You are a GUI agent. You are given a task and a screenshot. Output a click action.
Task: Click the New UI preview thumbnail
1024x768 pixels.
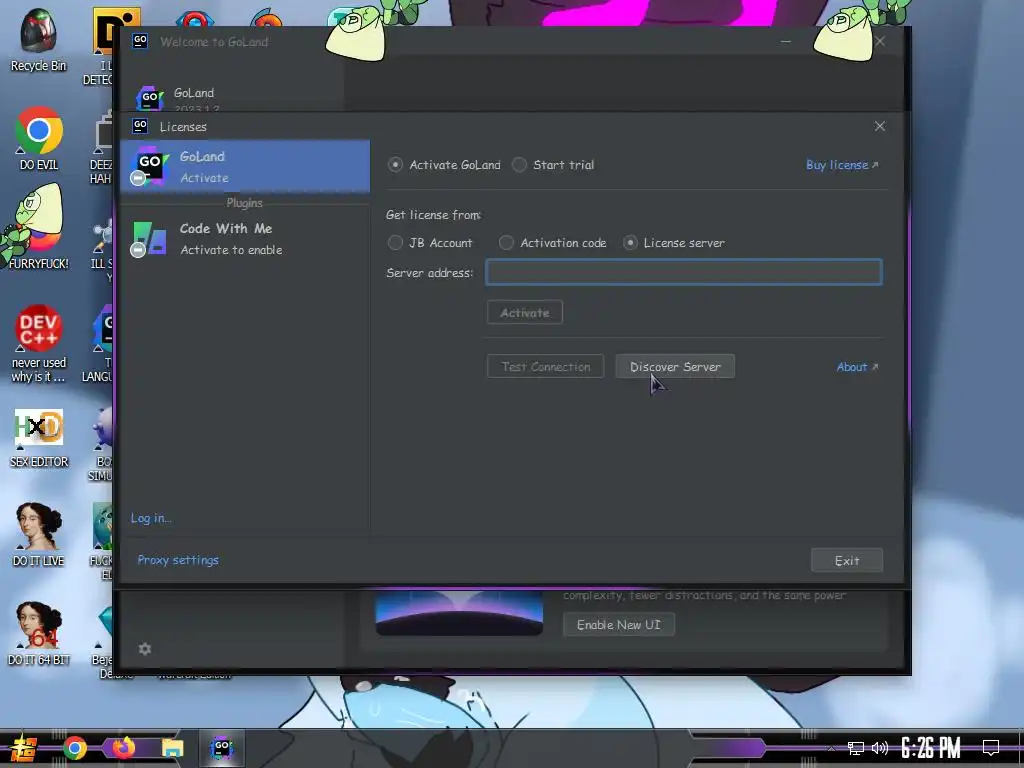pyautogui.click(x=459, y=613)
